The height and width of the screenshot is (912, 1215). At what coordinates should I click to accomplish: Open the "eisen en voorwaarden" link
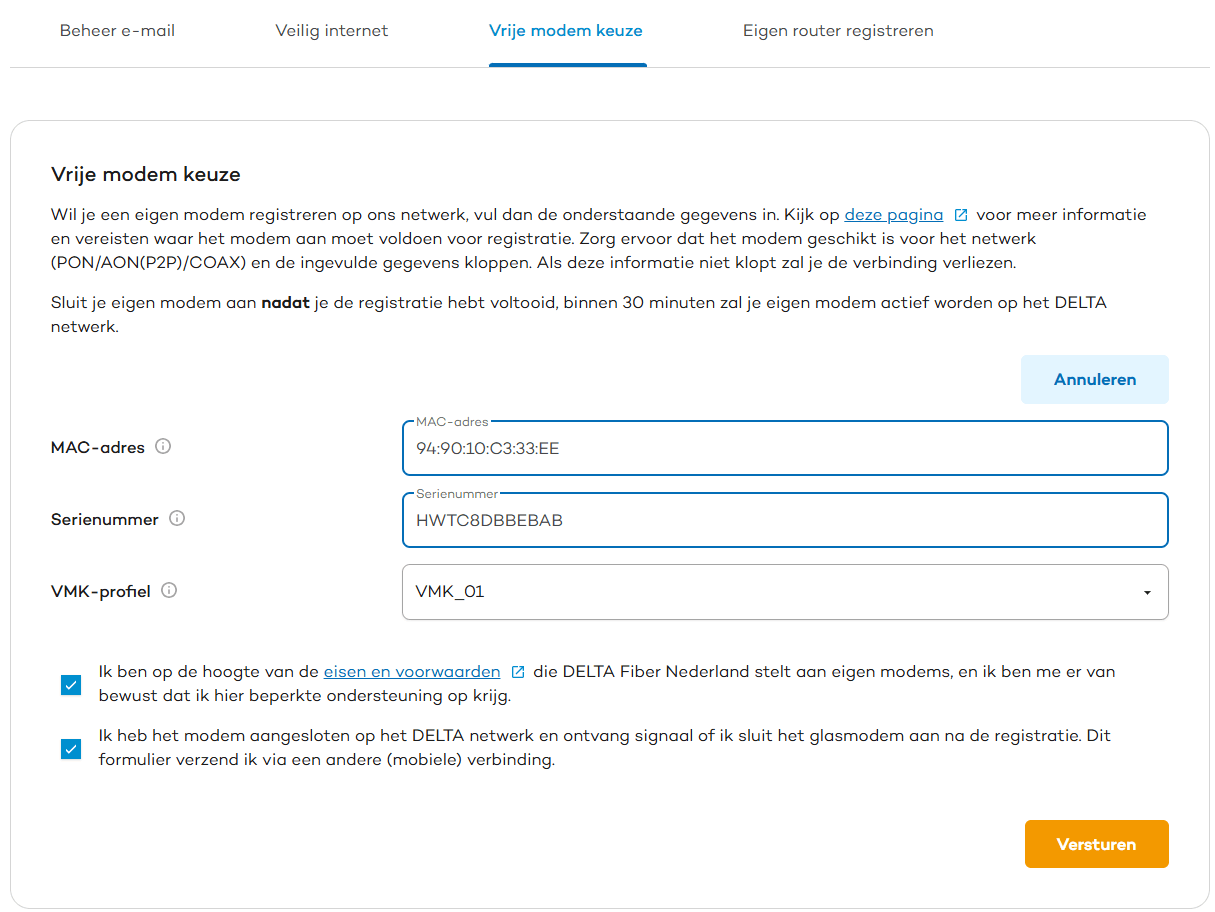click(x=411, y=671)
